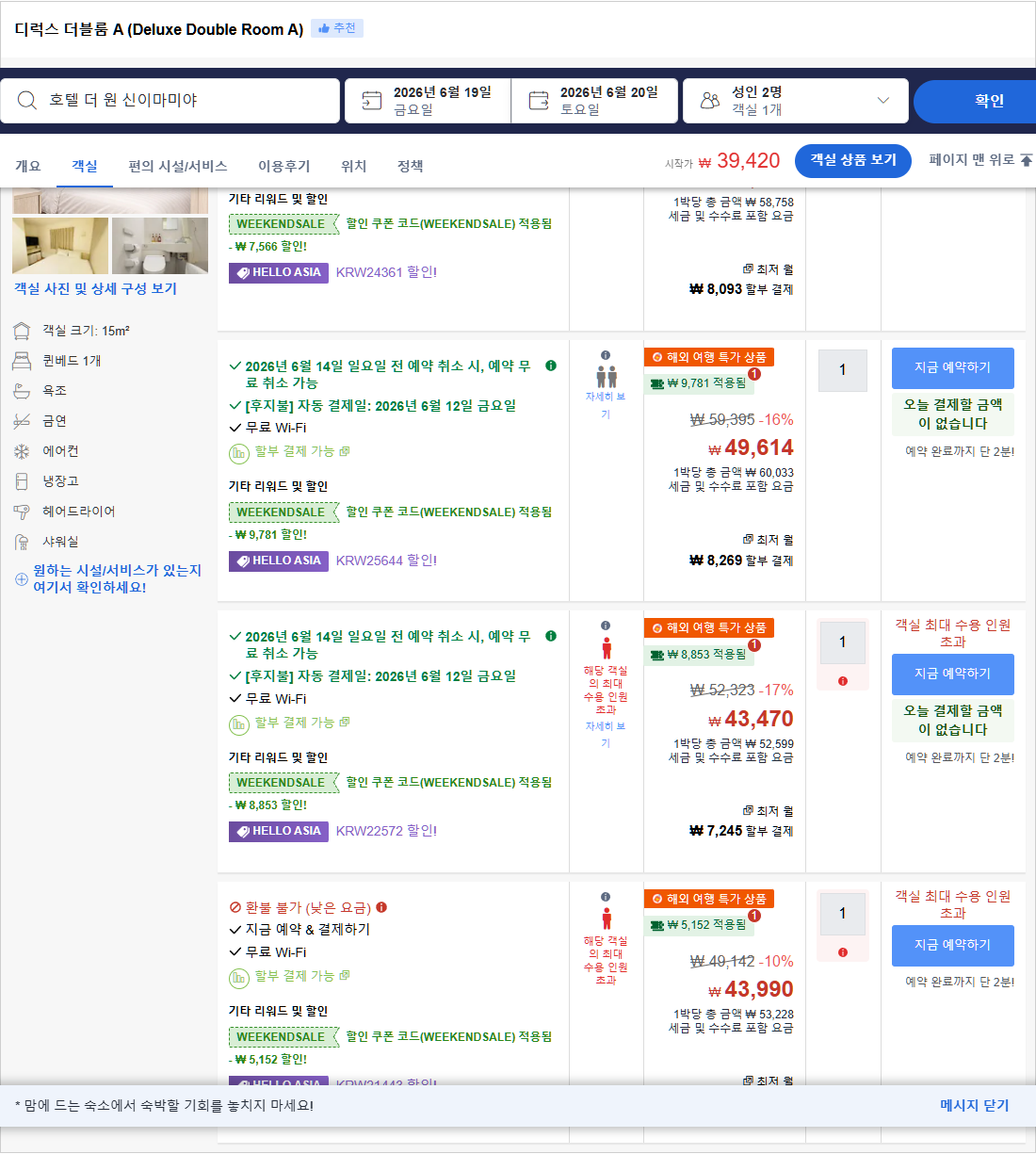This screenshot has width=1036, height=1154.
Task: Click hotel name search input field
Action: coord(170,100)
